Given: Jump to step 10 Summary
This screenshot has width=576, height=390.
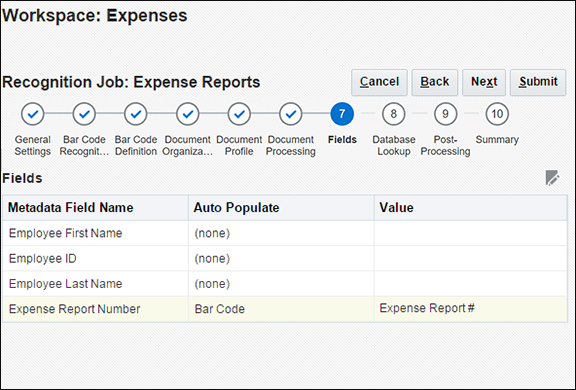Looking at the screenshot, I should point(497,114).
